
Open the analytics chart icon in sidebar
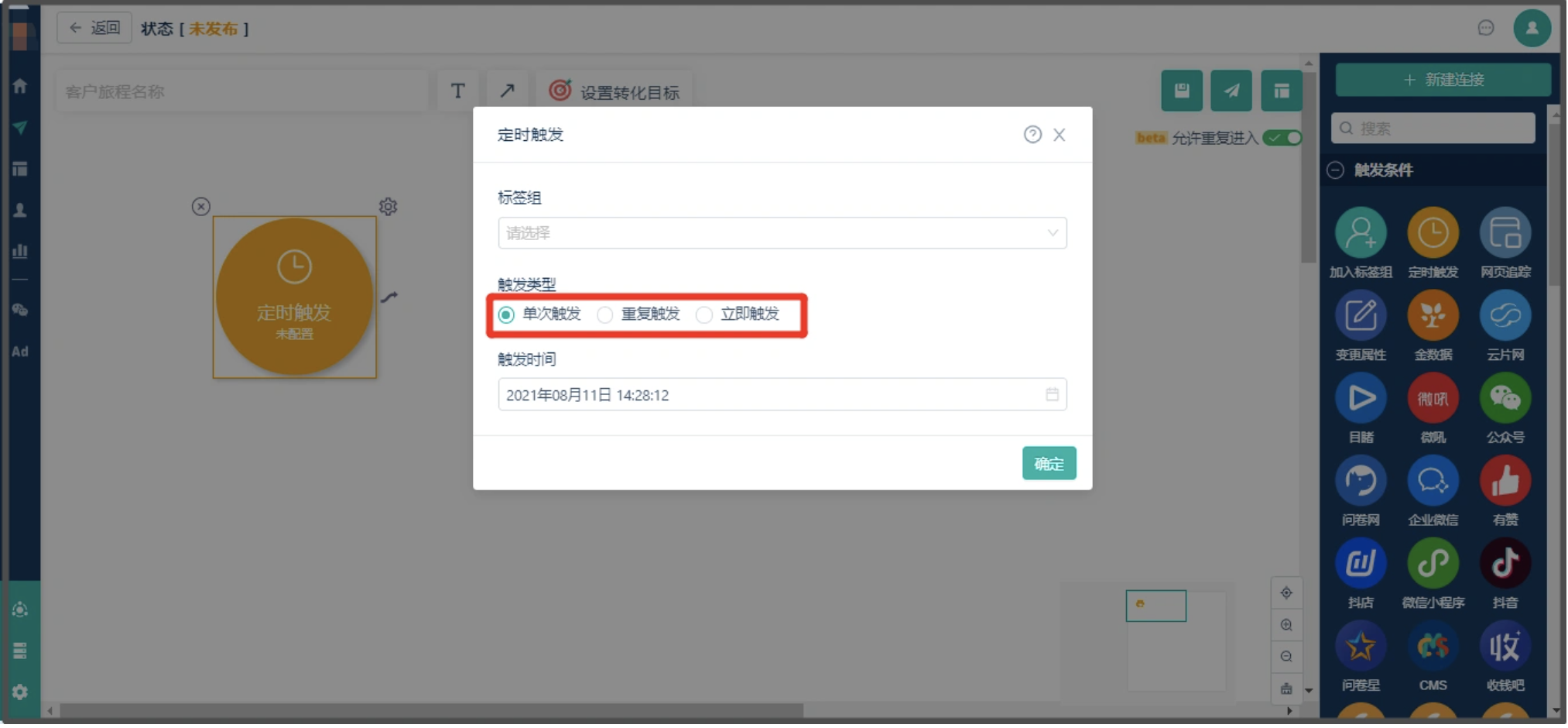click(20, 252)
